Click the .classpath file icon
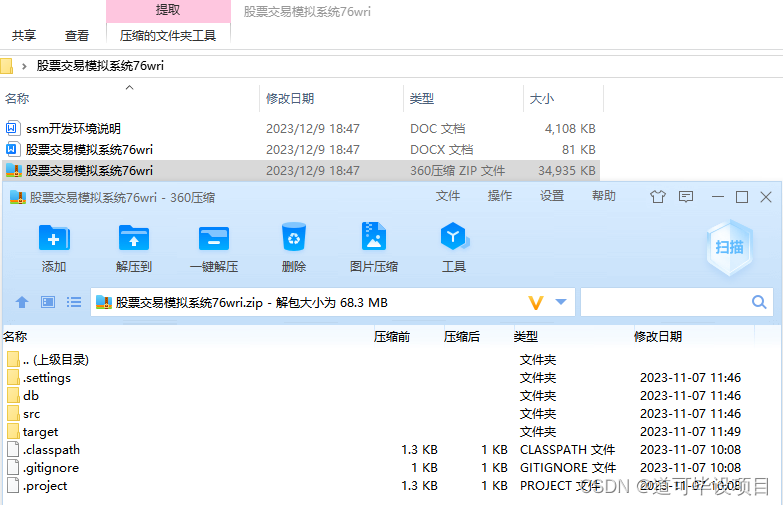This screenshot has height=505, width=783. [13, 449]
